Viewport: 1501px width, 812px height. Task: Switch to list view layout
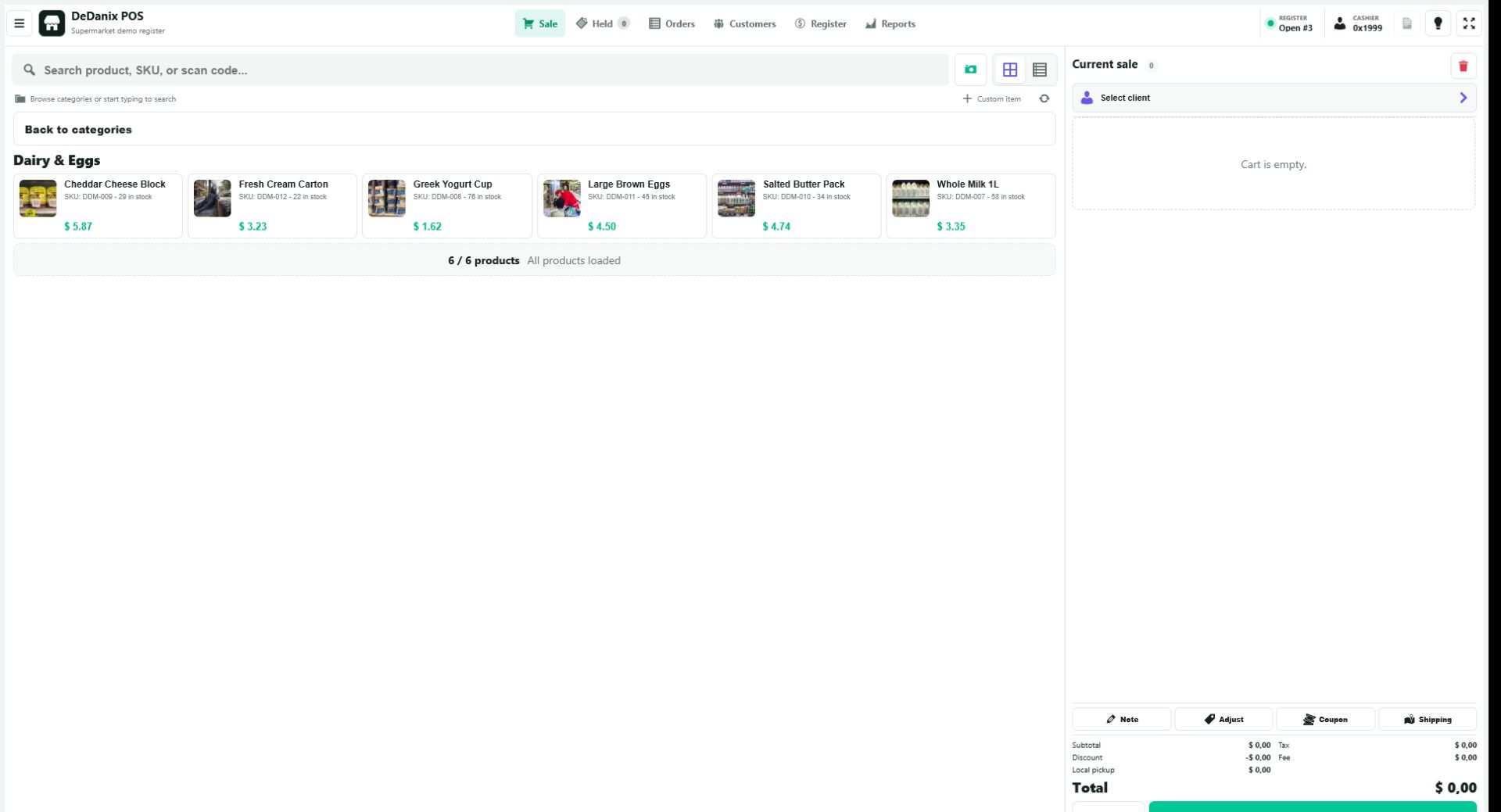[1040, 70]
